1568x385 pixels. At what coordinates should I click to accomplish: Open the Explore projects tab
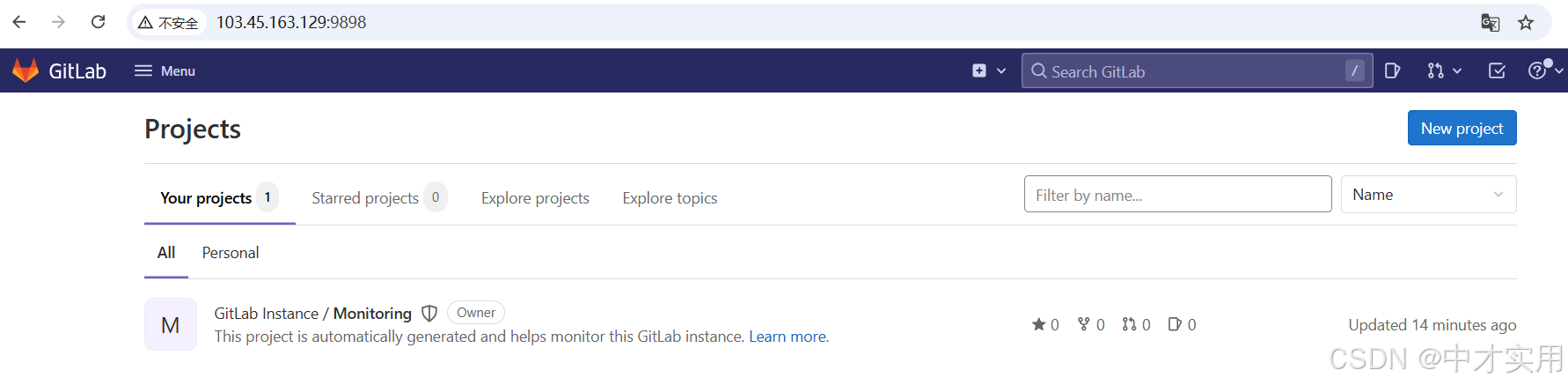[x=535, y=198]
